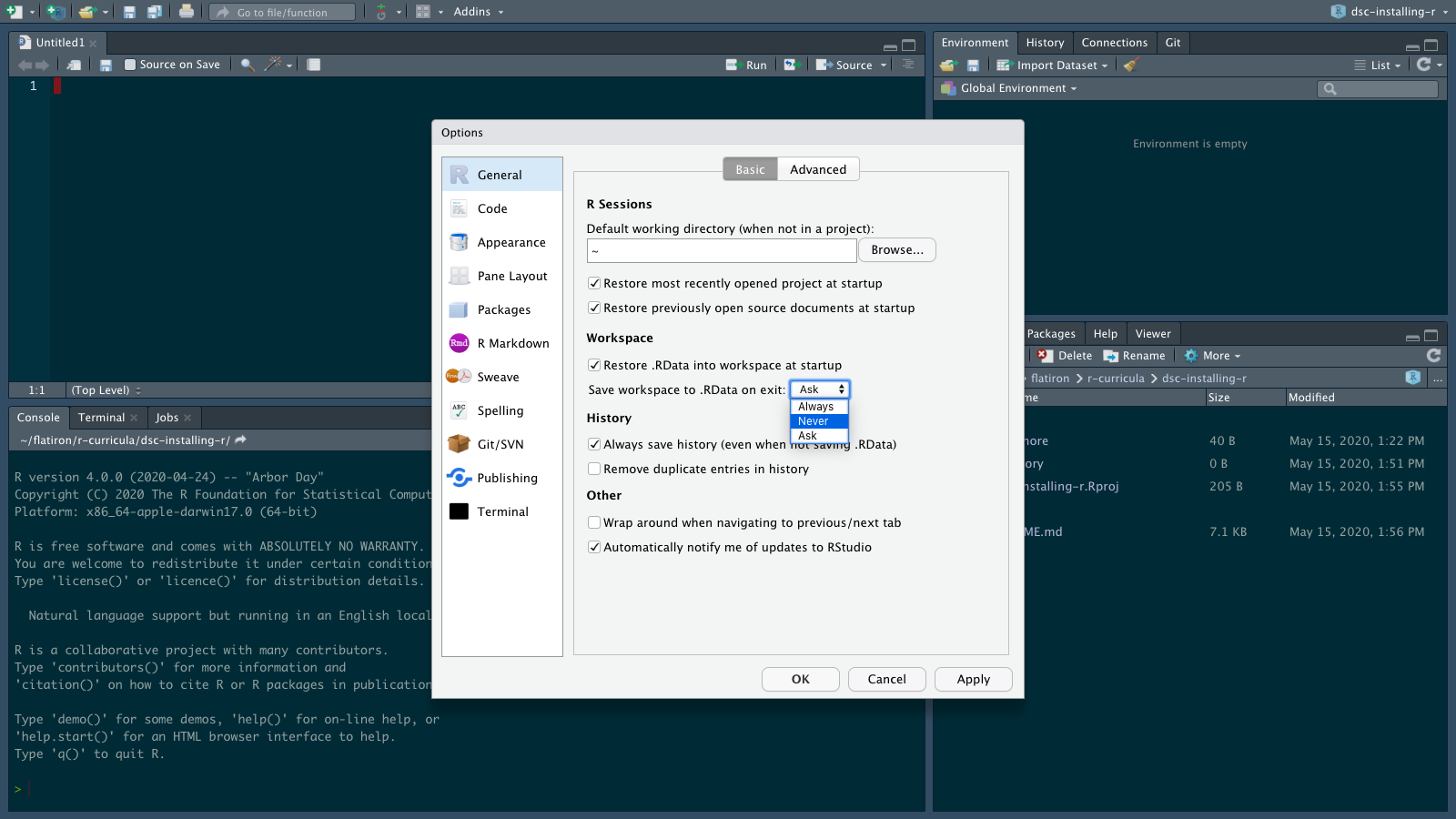The image size is (1456, 819).
Task: Open the More dropdown in Files pane
Action: click(1213, 356)
